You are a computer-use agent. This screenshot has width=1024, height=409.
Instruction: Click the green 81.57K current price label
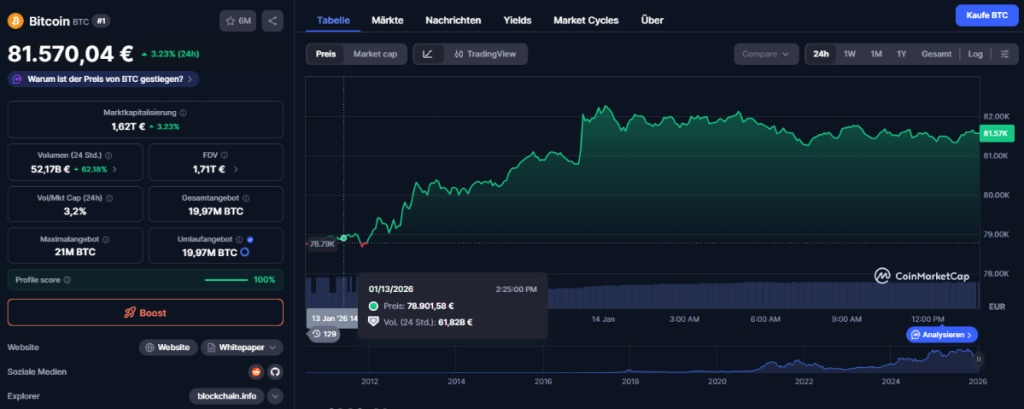pos(997,133)
